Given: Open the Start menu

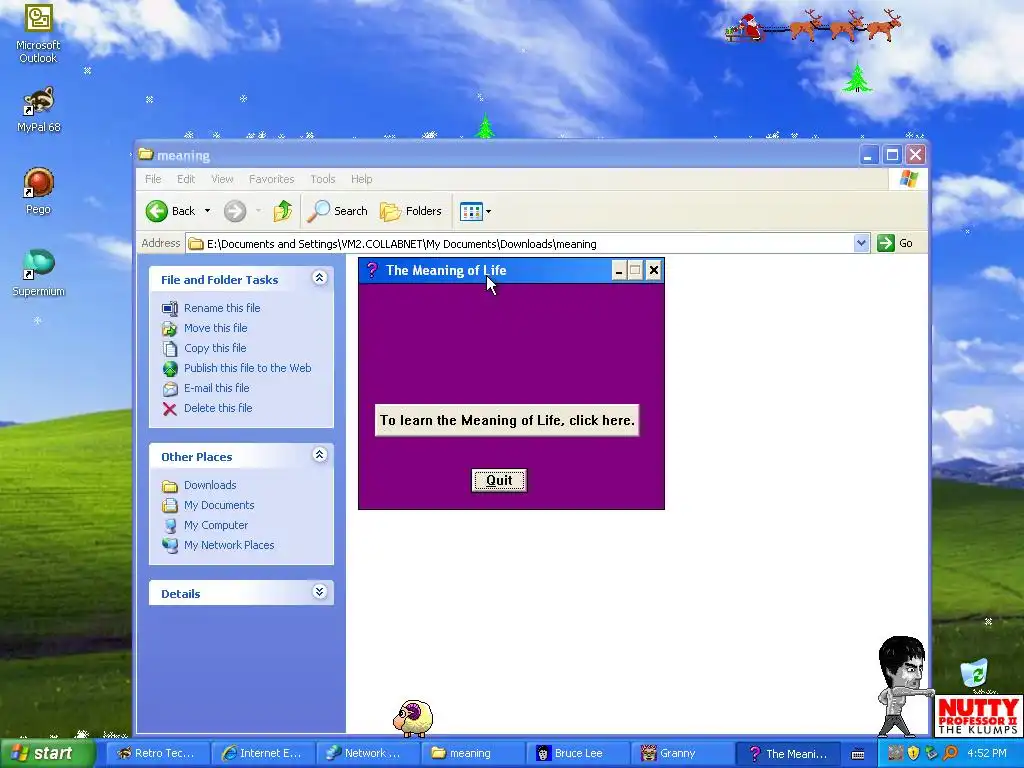Looking at the screenshot, I should tap(47, 753).
